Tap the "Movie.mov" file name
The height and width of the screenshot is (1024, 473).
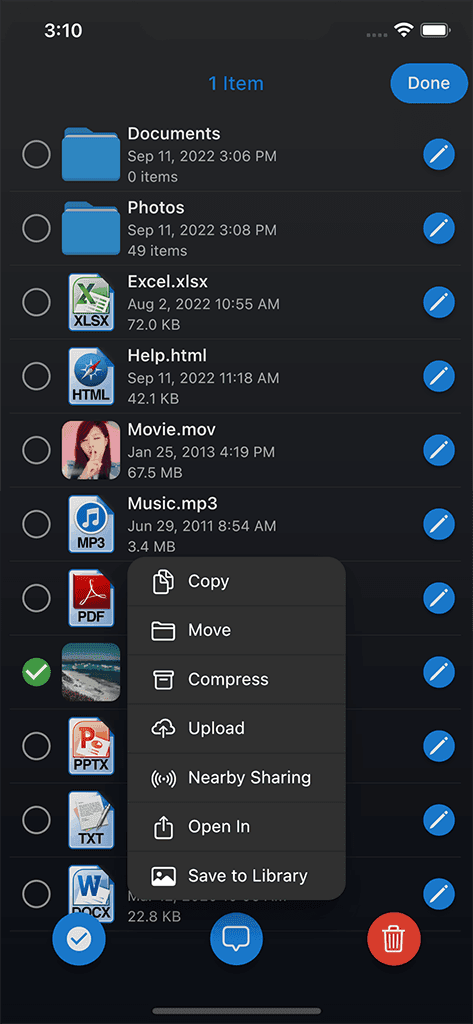pos(171,429)
